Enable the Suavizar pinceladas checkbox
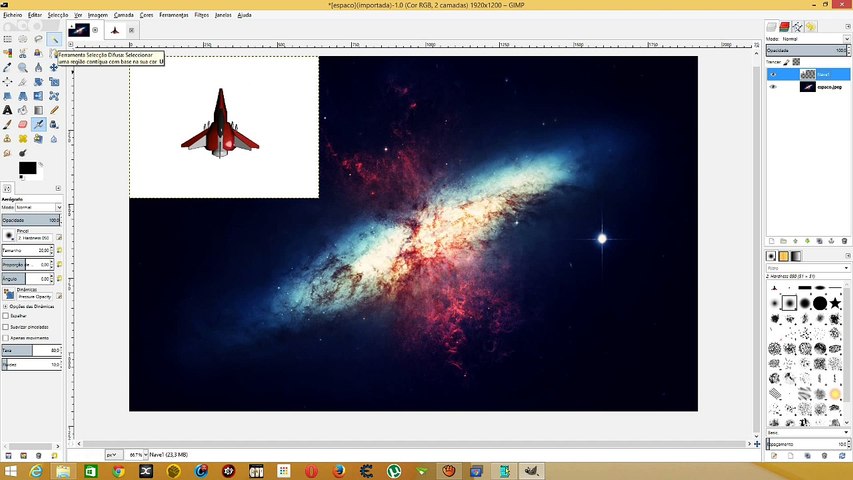Image resolution: width=853 pixels, height=480 pixels. point(5,327)
